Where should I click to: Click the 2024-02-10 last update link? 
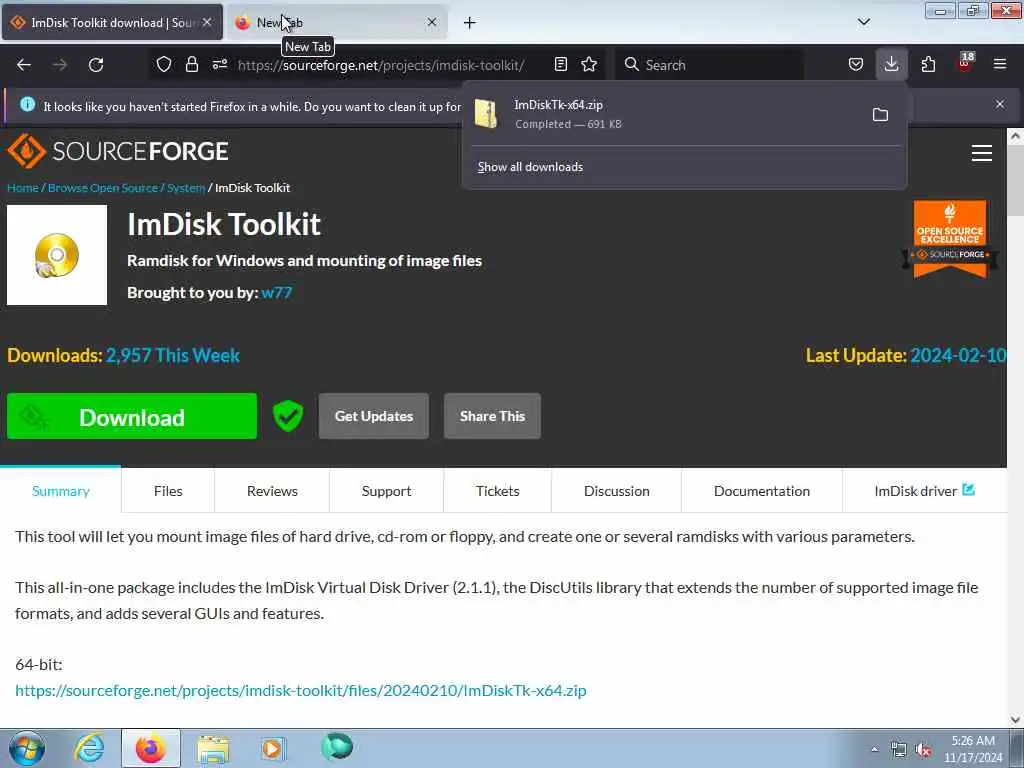pos(958,355)
